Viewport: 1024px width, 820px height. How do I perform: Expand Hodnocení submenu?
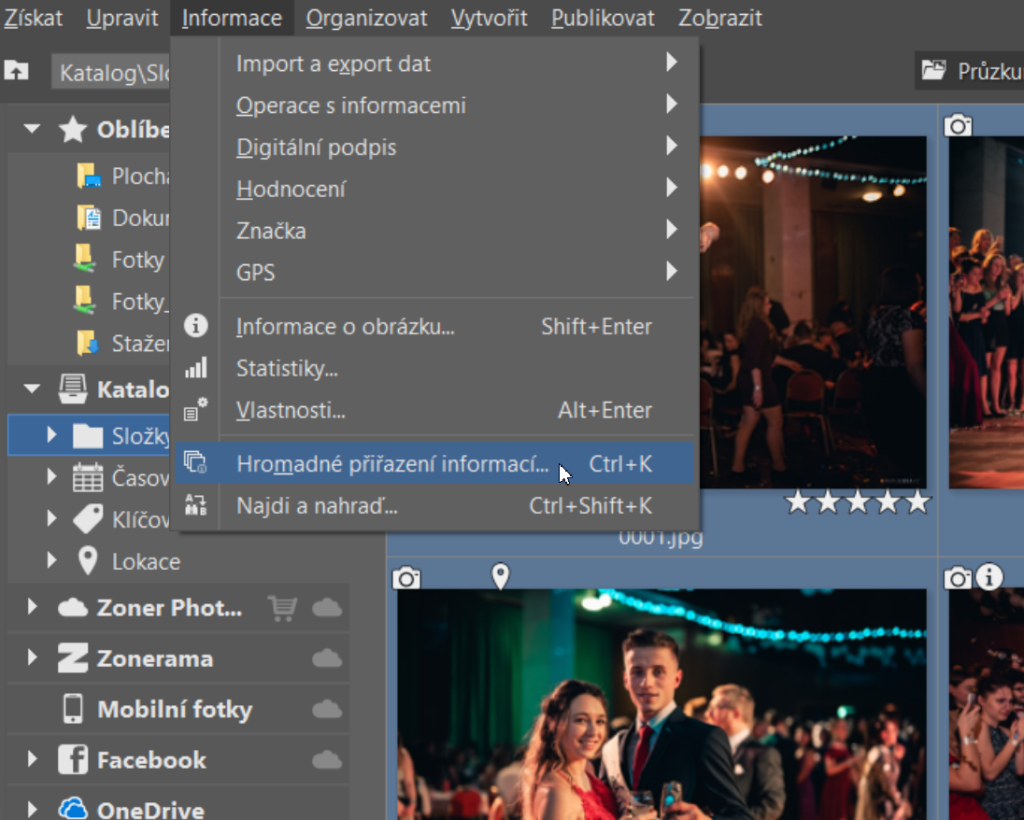coord(434,189)
